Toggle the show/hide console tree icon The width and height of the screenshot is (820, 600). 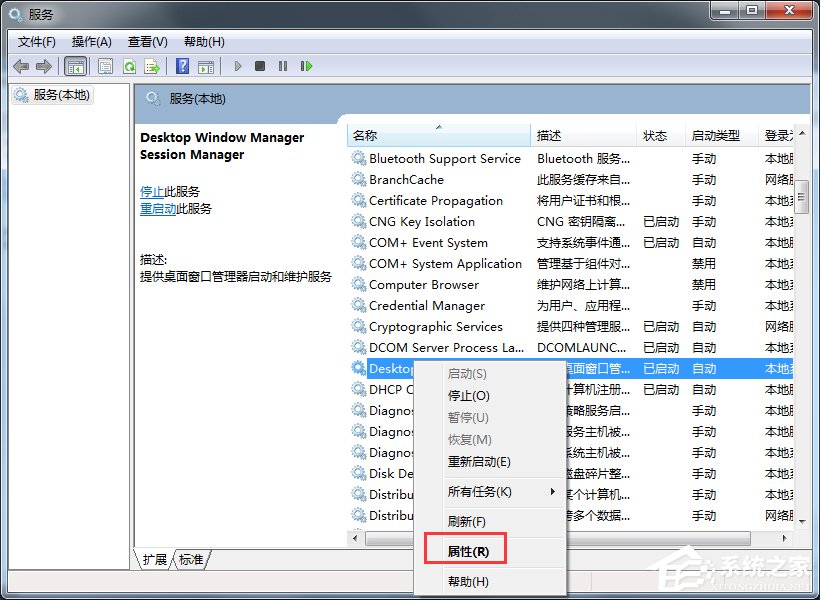point(74,66)
